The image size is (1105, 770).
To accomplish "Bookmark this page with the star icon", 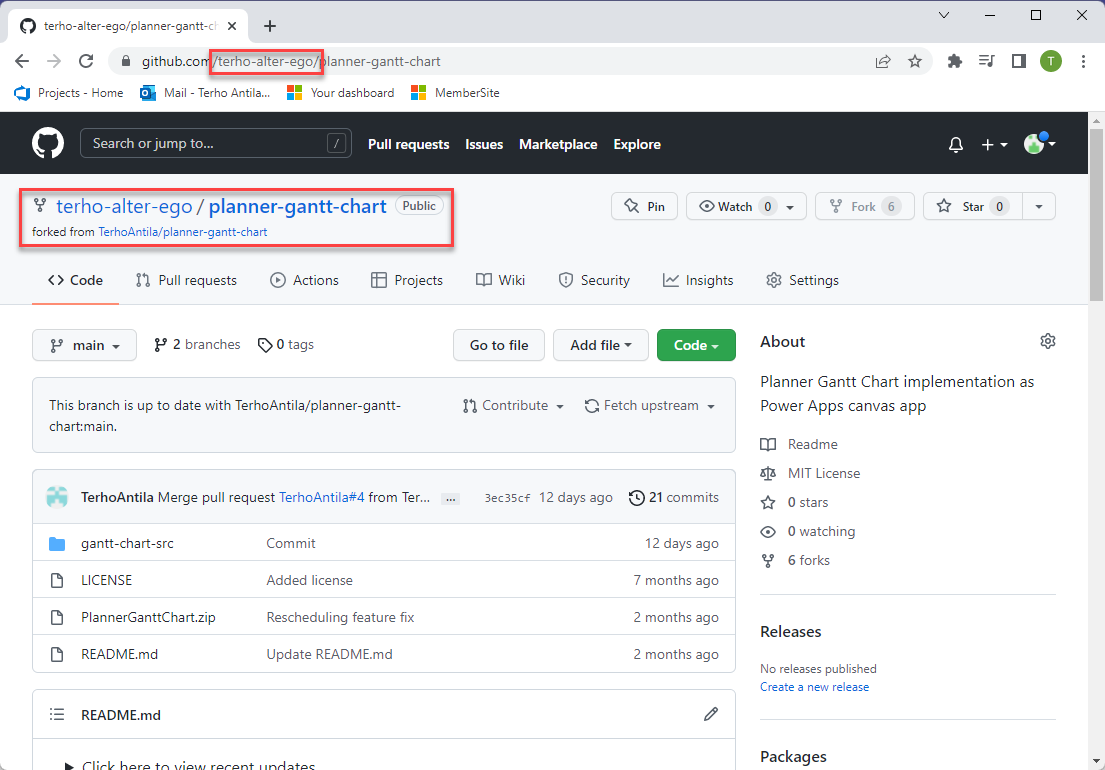I will tap(915, 62).
